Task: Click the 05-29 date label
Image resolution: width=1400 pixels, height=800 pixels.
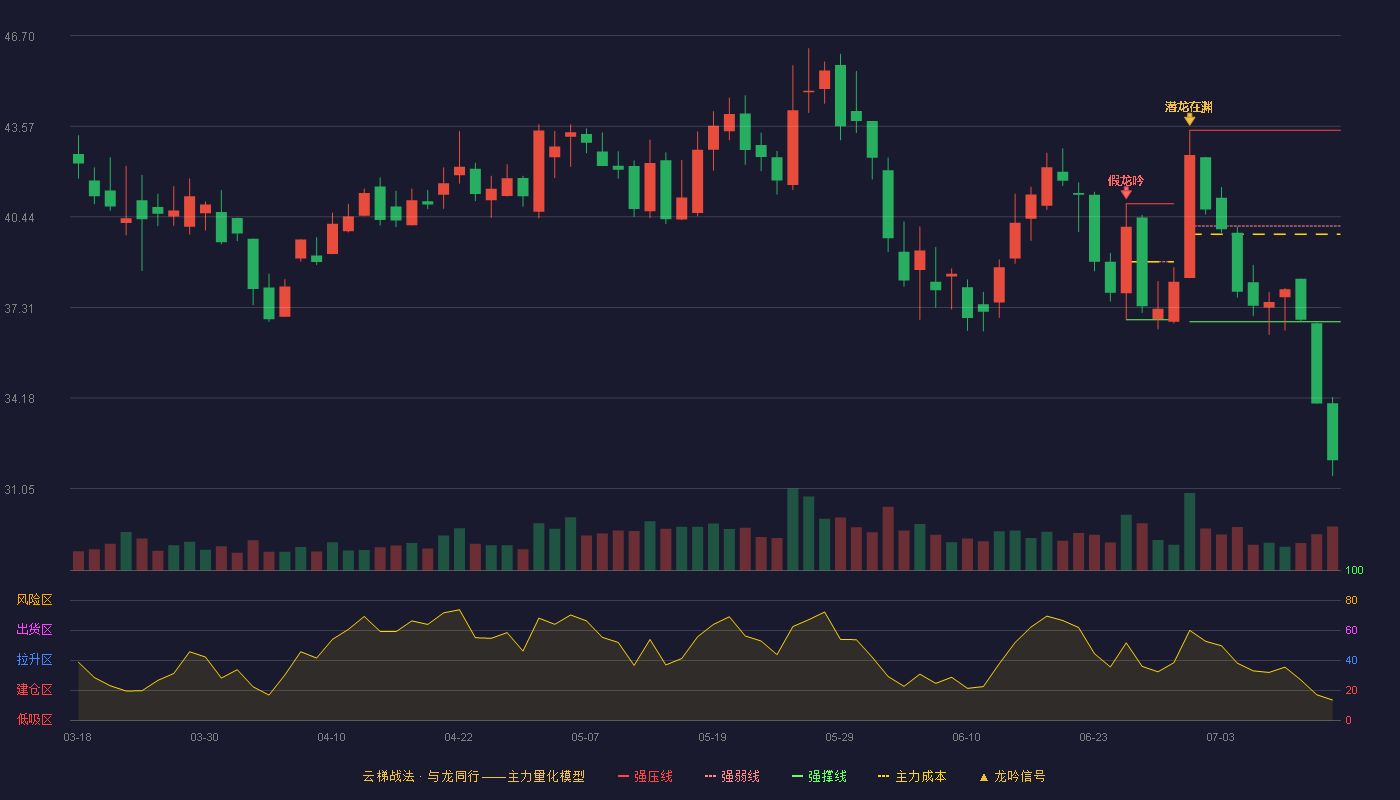Action: click(839, 737)
